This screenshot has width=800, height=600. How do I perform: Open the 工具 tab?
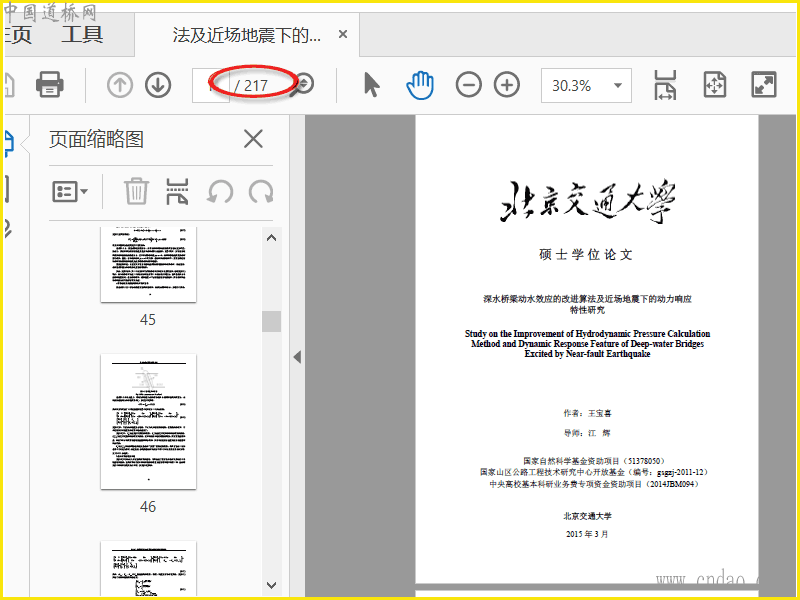pyautogui.click(x=82, y=35)
